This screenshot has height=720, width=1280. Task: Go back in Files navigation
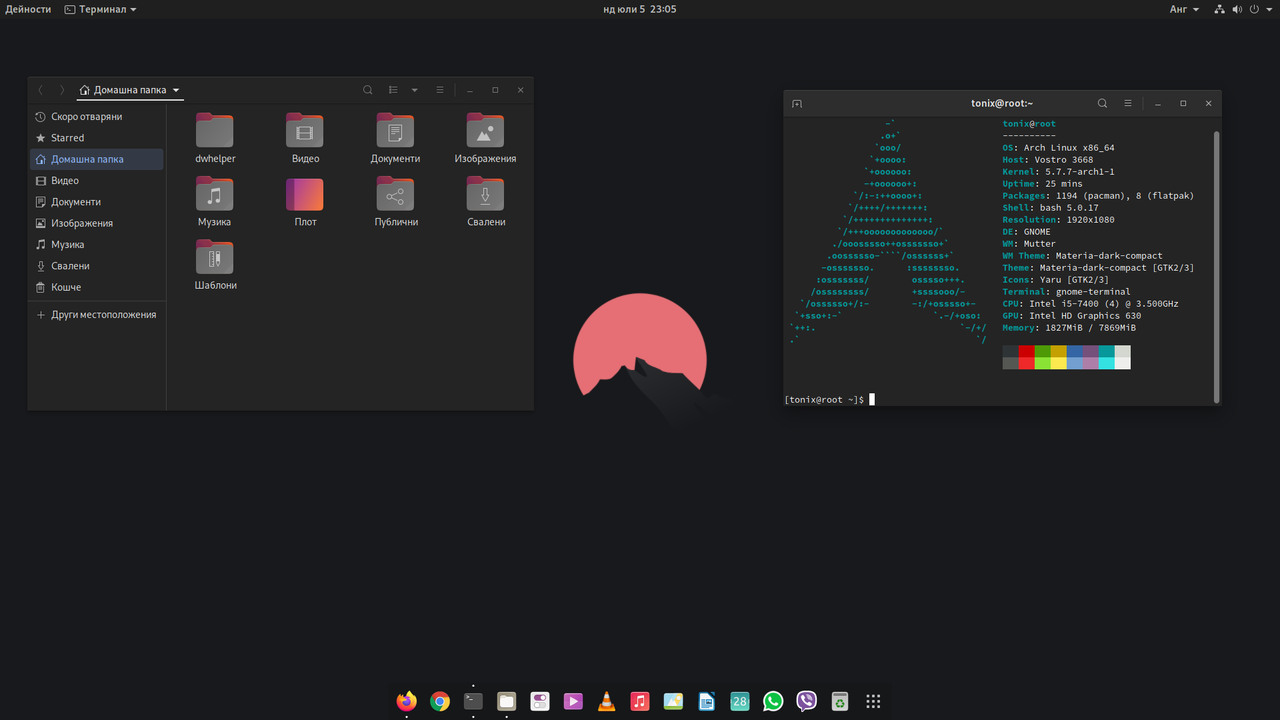41,90
